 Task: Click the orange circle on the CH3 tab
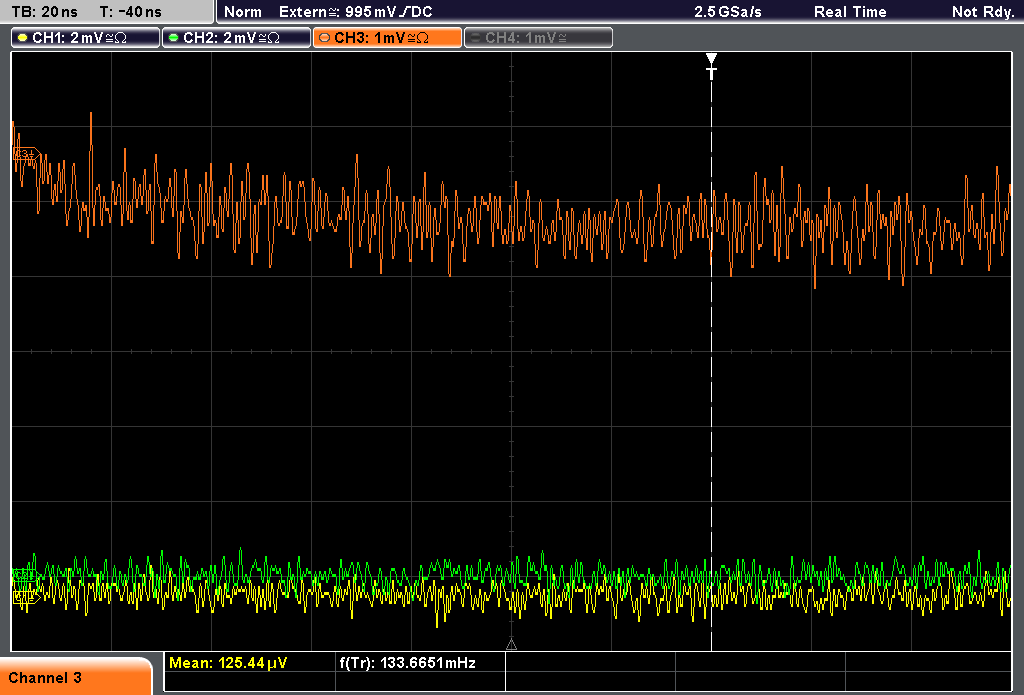[x=325, y=38]
